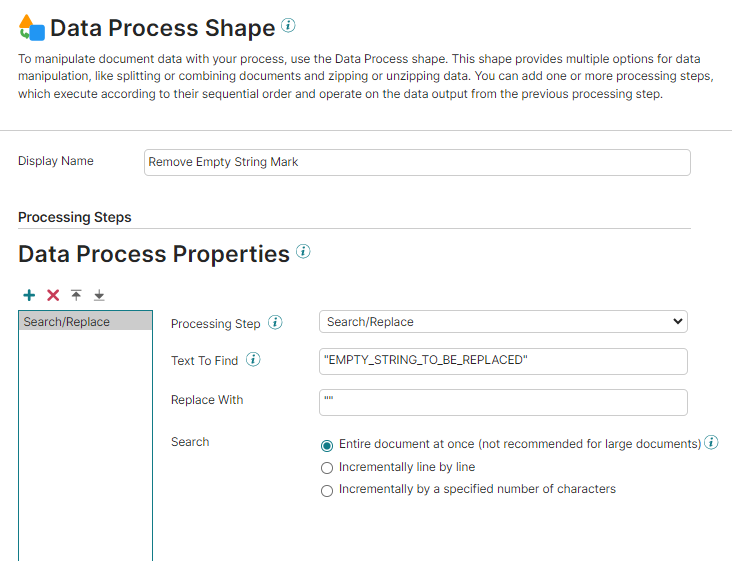Move processing step down with arrow icon
This screenshot has height=561, width=732.
(99, 295)
